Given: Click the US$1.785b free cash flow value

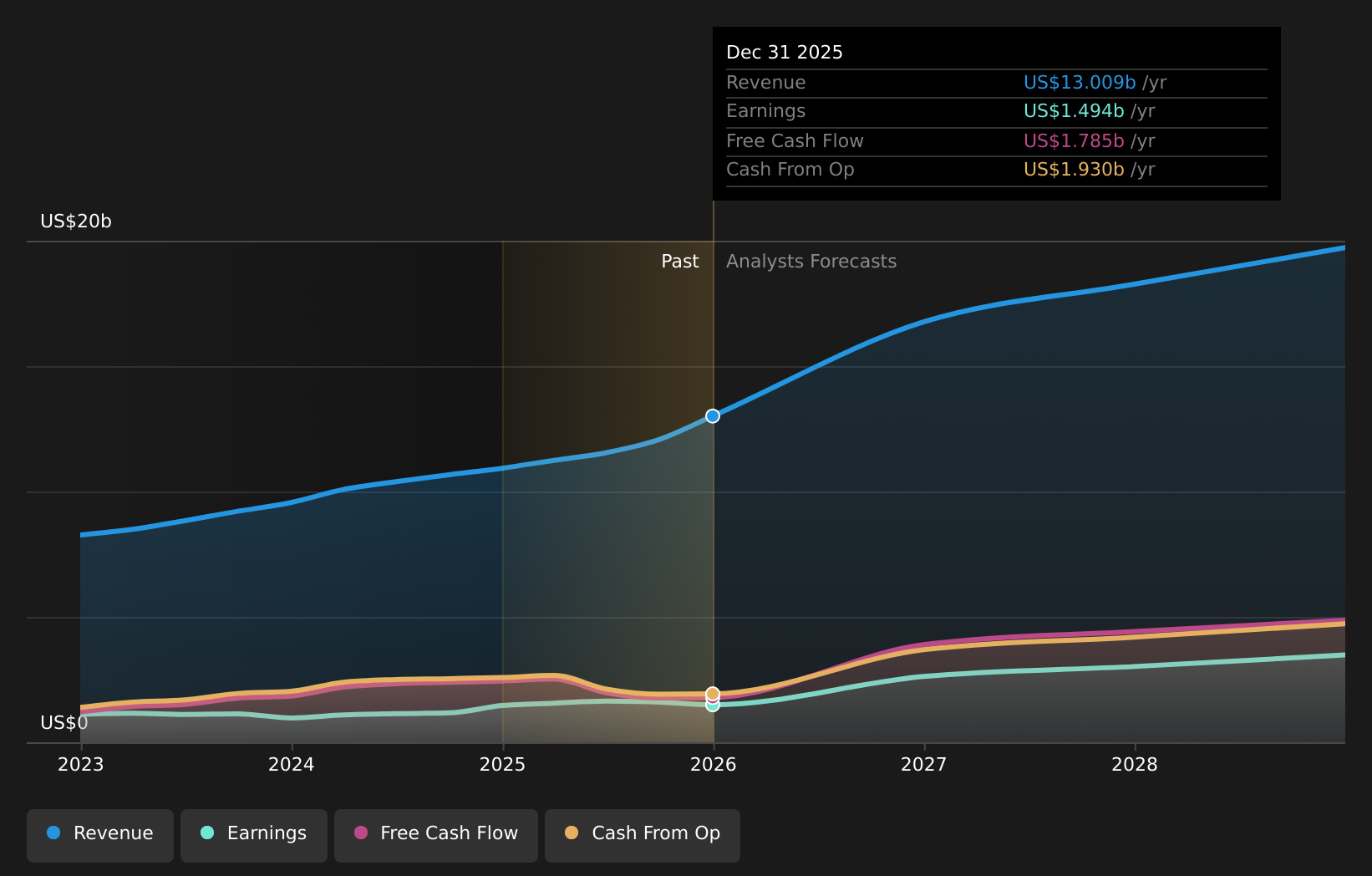Looking at the screenshot, I should [x=1074, y=141].
